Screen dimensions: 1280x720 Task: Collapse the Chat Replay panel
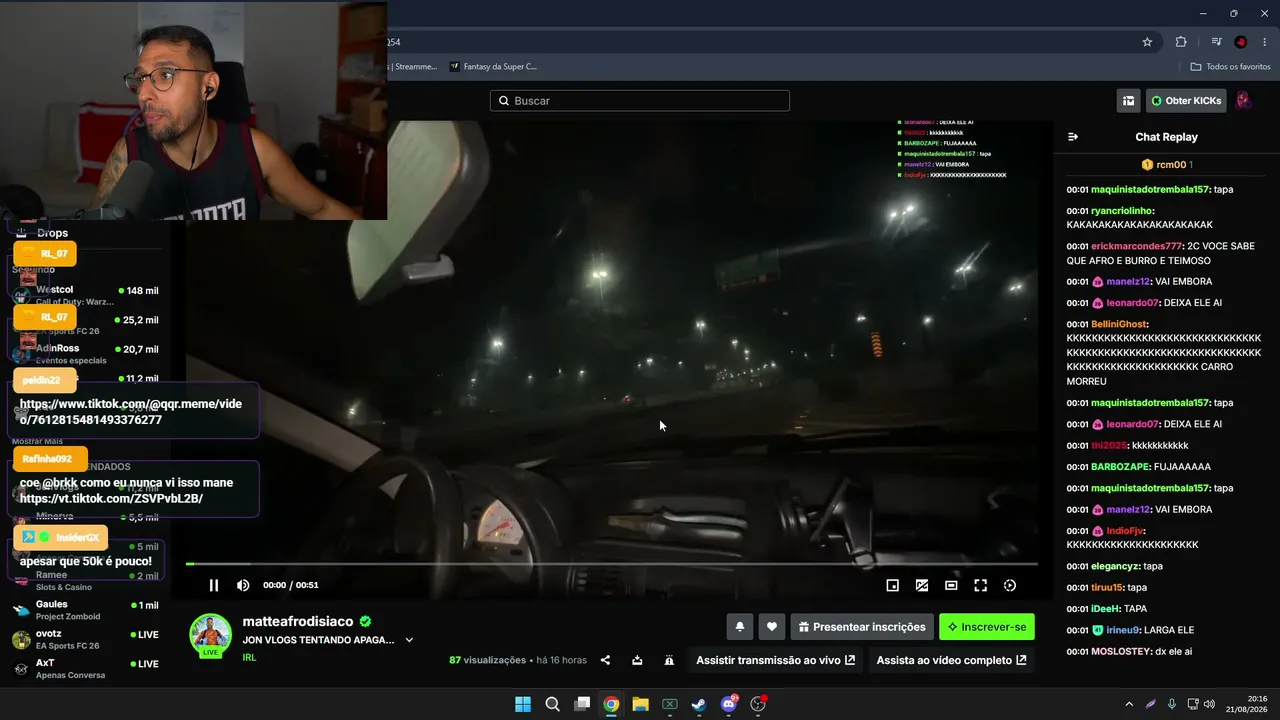coord(1073,137)
